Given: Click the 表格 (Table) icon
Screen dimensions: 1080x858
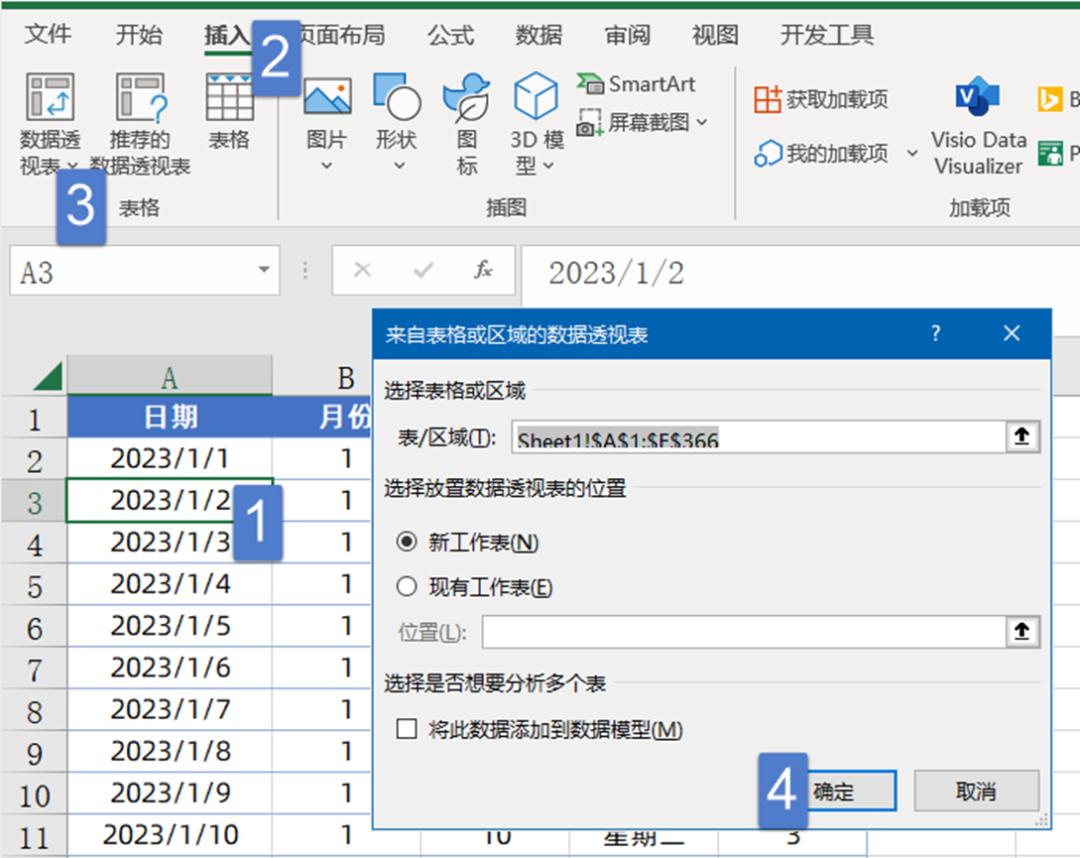Looking at the screenshot, I should 232,110.
